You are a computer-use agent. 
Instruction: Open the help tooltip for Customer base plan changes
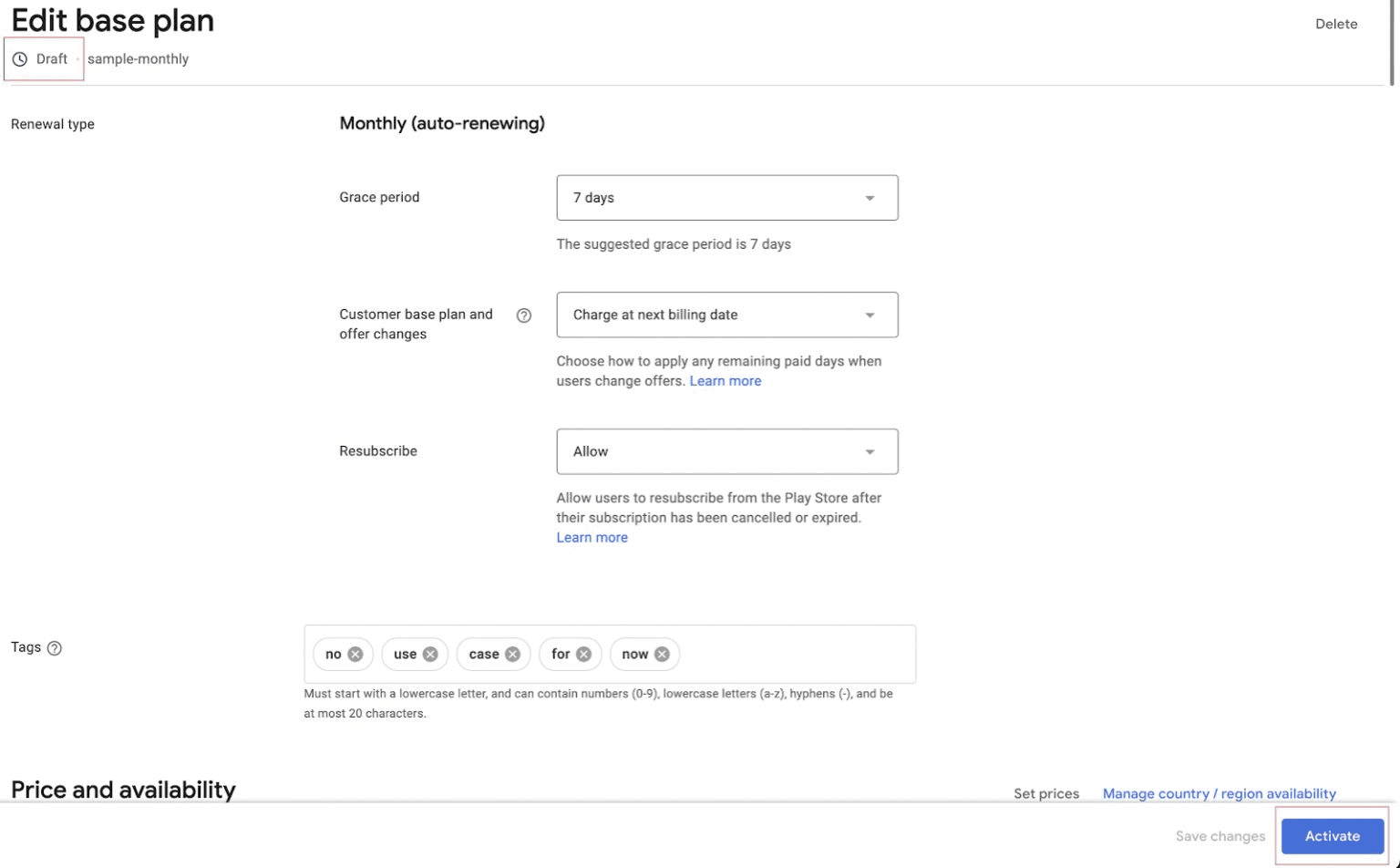point(524,315)
